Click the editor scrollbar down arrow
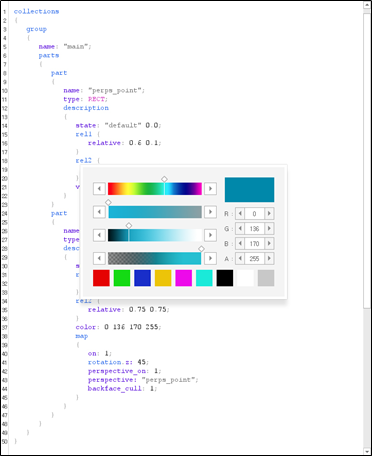The image size is (372, 456). coord(367,451)
